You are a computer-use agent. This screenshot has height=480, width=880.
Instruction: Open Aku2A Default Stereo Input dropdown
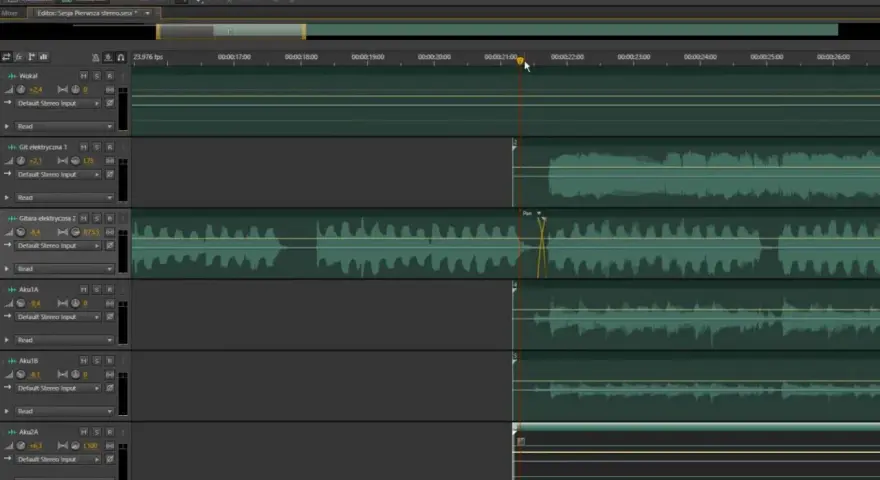tap(58, 460)
